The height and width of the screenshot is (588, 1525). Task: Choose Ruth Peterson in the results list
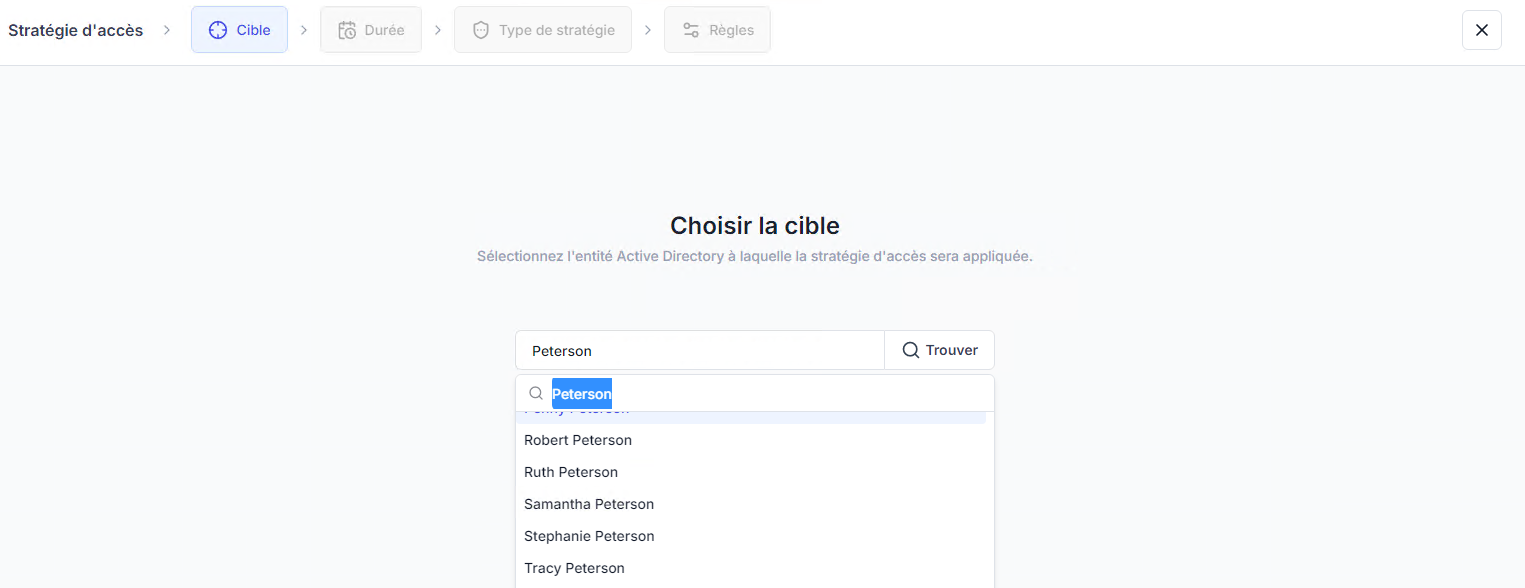pyautogui.click(x=571, y=472)
